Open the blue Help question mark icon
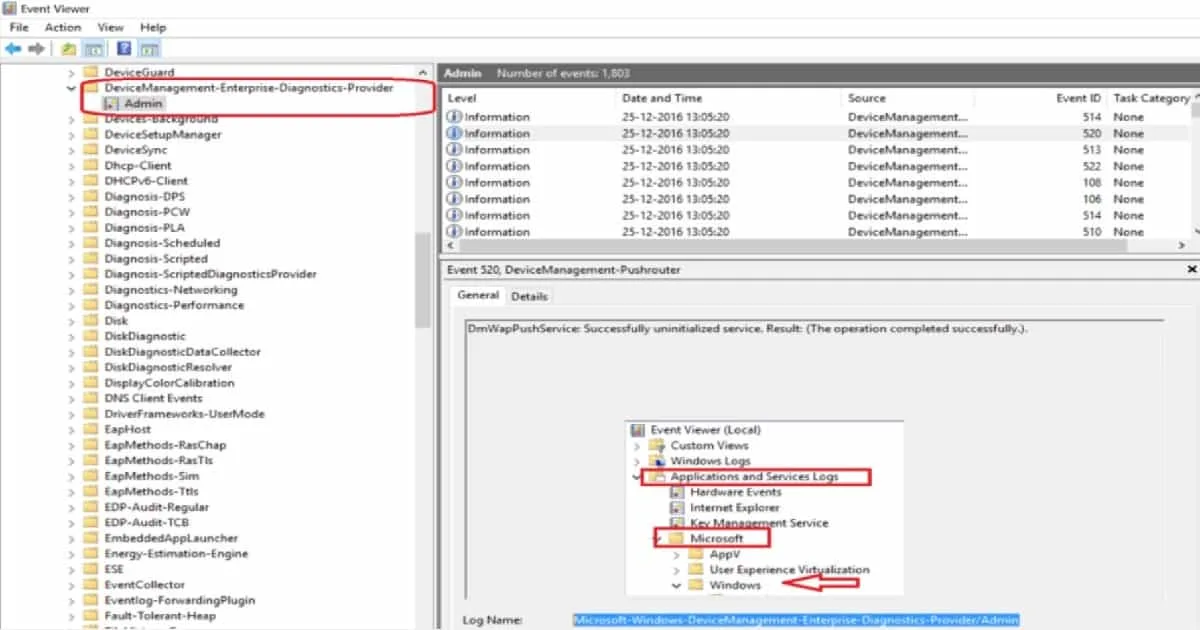Viewport: 1200px width, 630px height. 124,49
